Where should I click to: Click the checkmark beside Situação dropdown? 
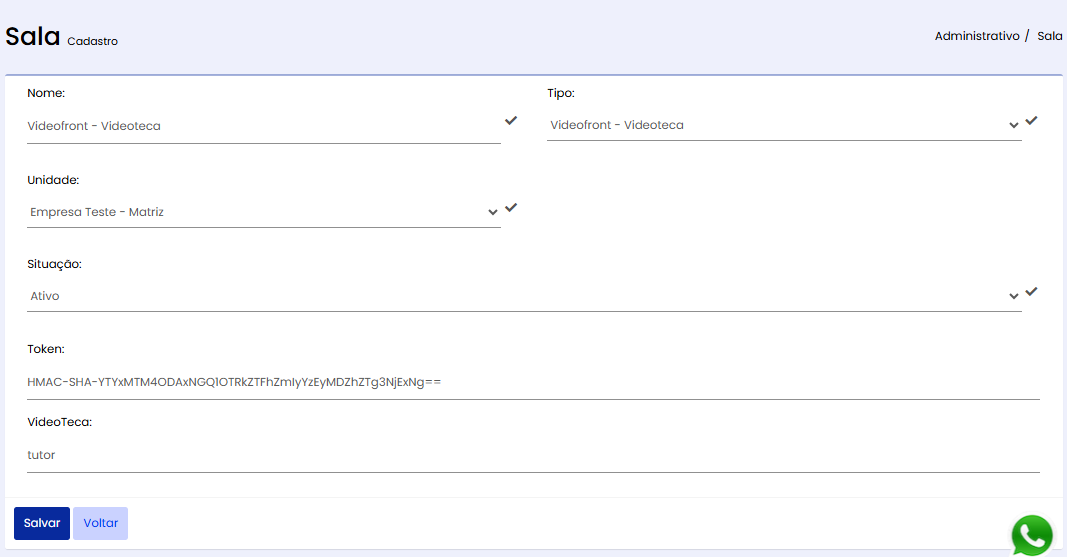pos(1032,291)
